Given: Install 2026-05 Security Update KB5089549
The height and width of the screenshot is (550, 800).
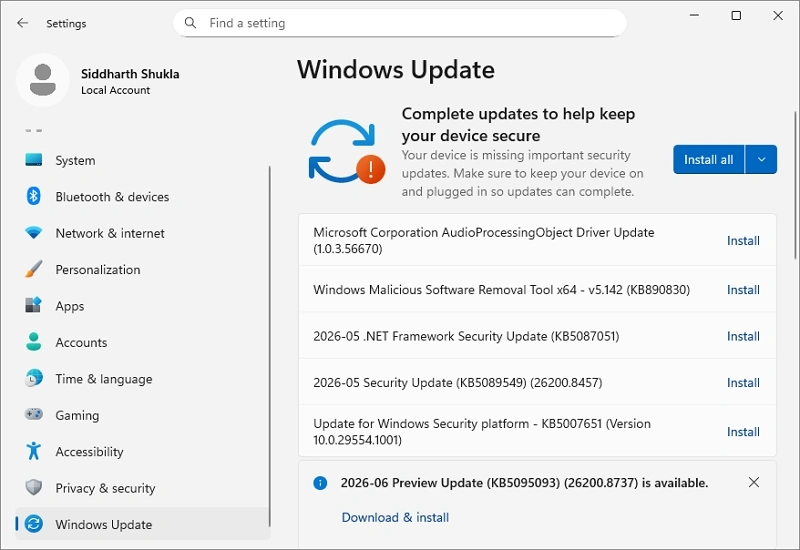Looking at the screenshot, I should pos(743,382).
